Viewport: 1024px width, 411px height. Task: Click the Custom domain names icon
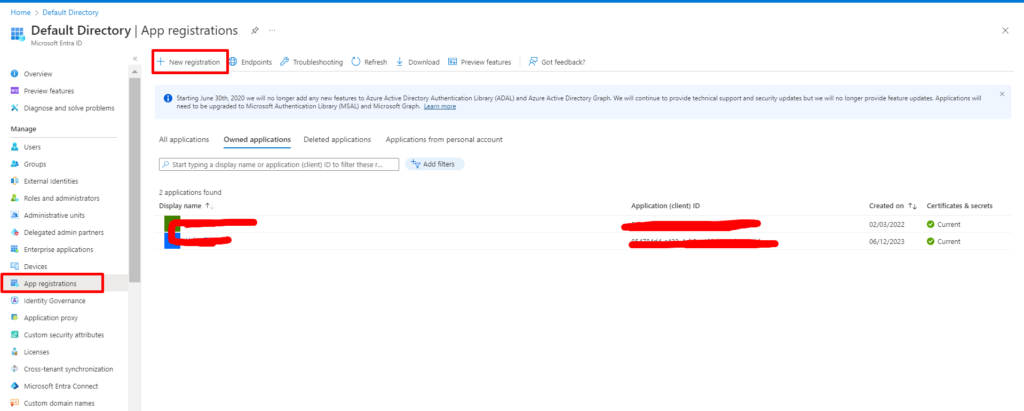click(x=14, y=403)
